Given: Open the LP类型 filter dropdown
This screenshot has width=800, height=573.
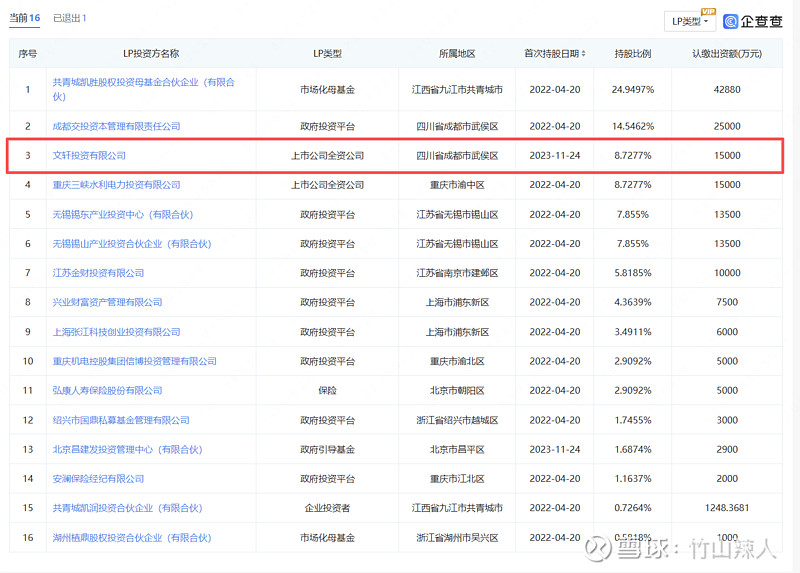Looking at the screenshot, I should click(690, 21).
